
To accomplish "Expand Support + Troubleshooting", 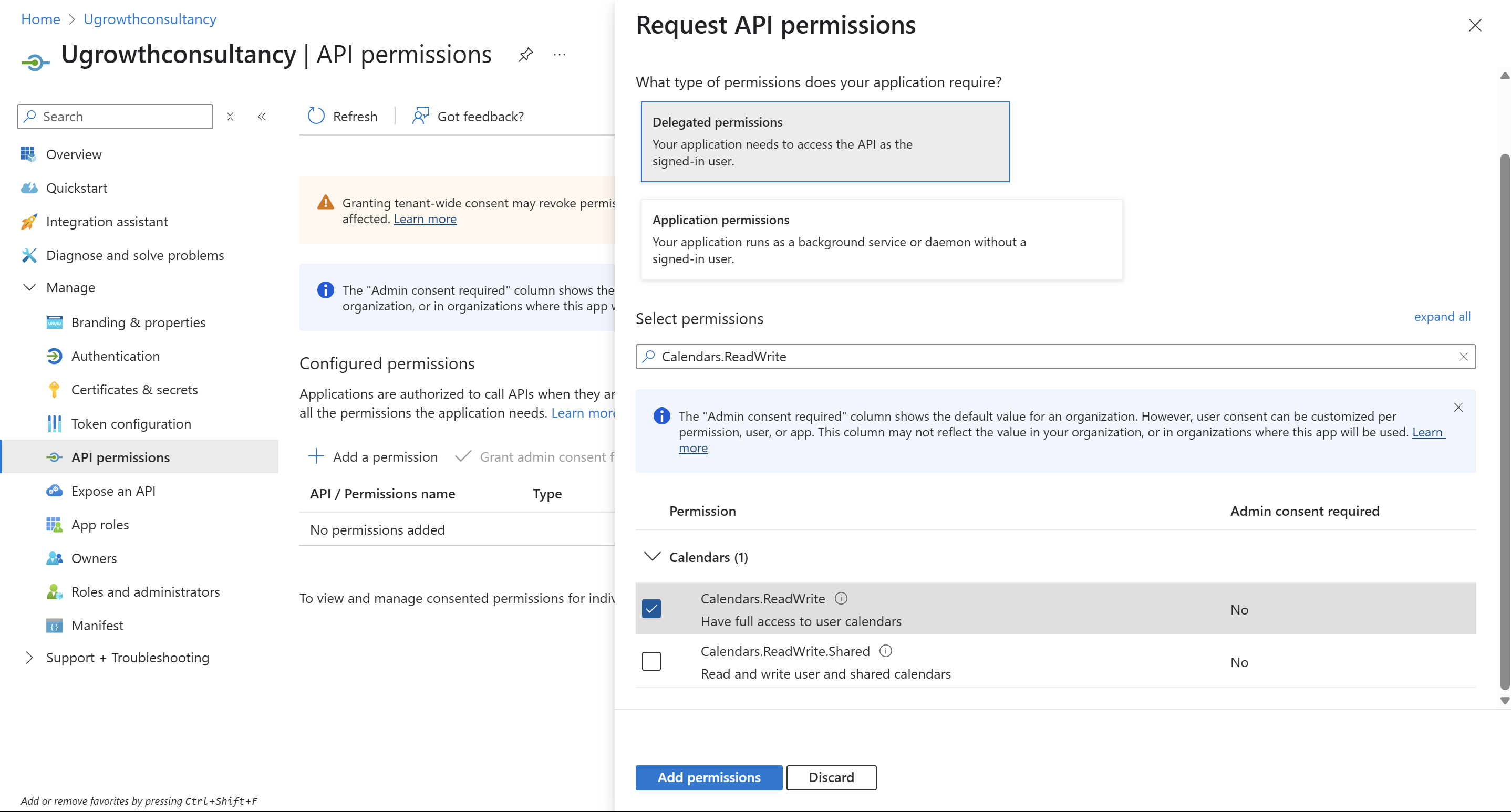I will tap(30, 657).
